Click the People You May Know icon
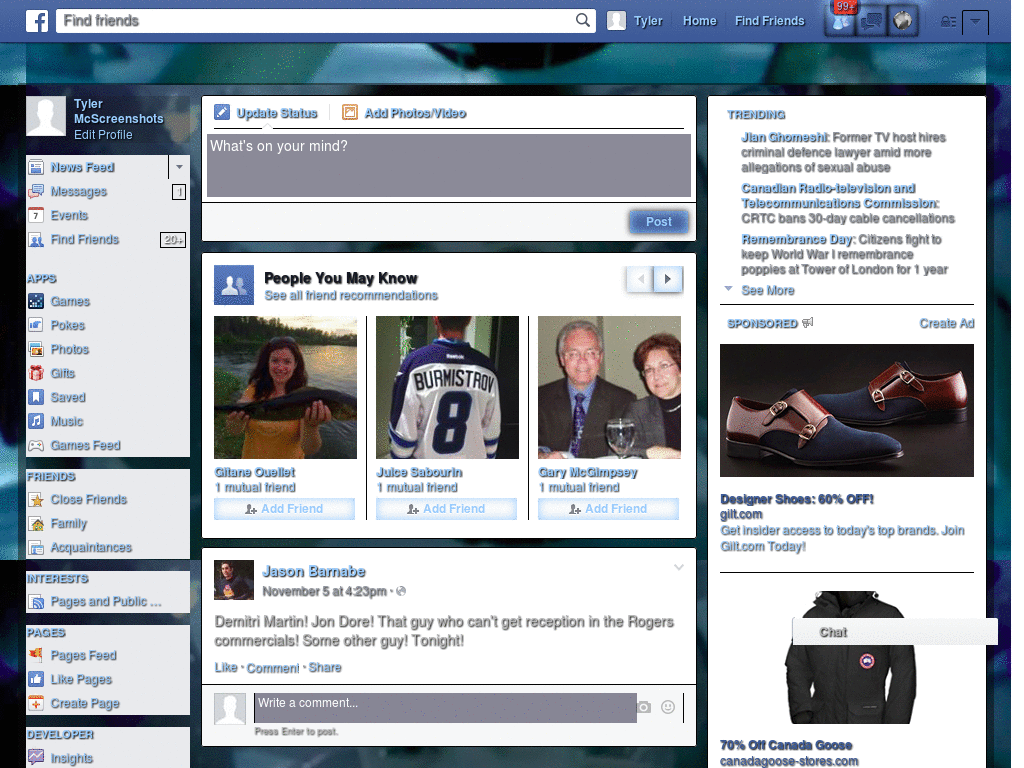This screenshot has width=1024, height=768. pos(234,285)
